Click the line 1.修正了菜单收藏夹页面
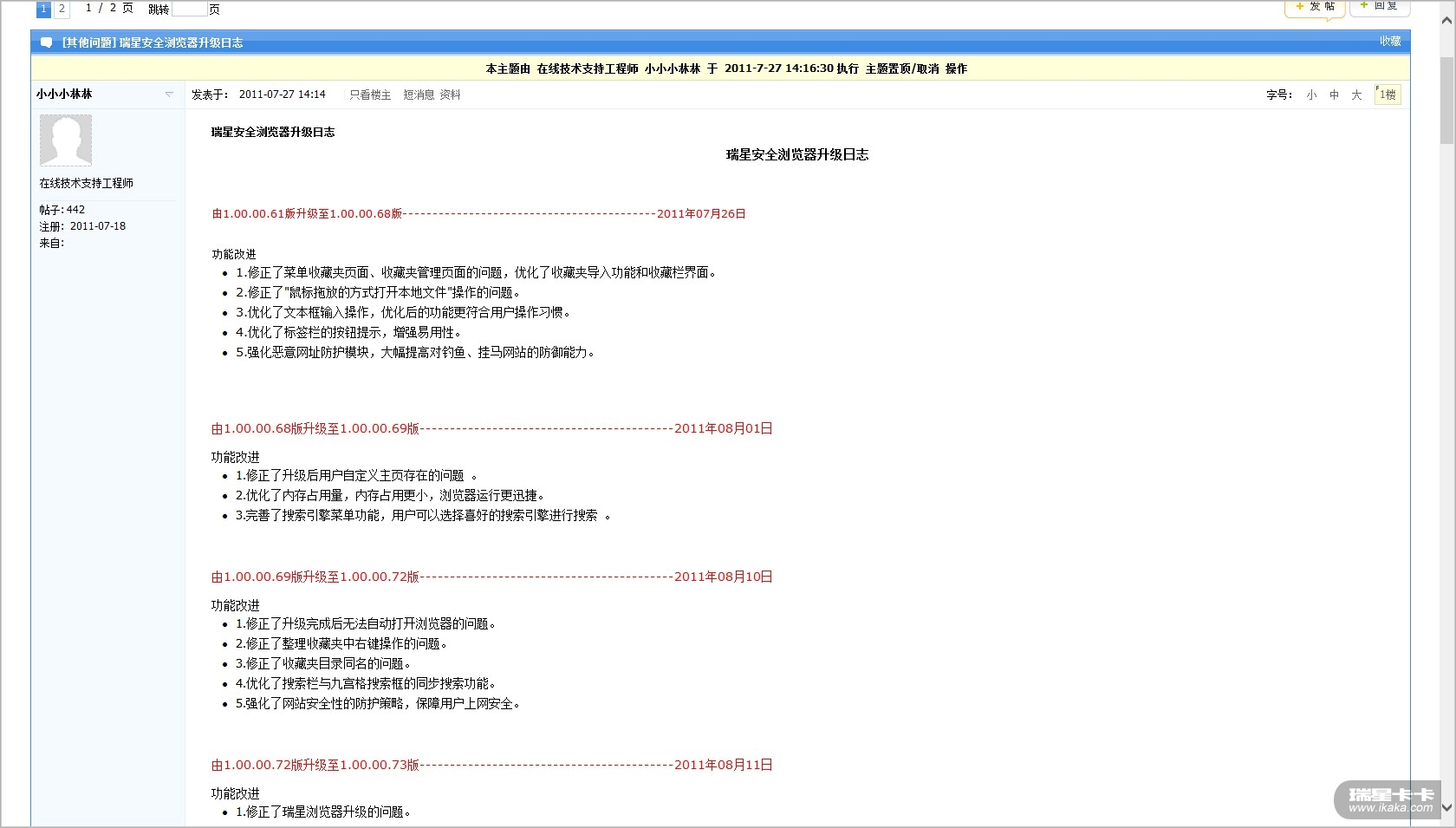This screenshot has width=1456, height=828. pos(478,272)
